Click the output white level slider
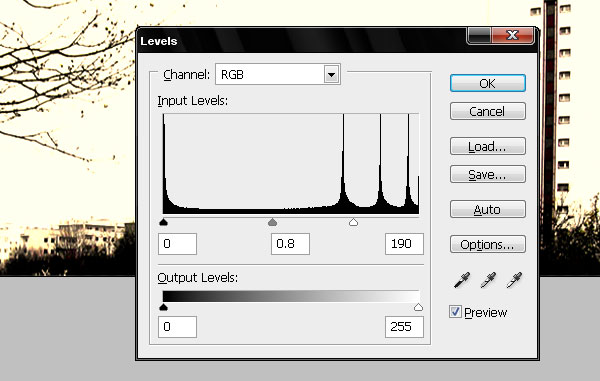Screen dimensions: 600x381 (x=418, y=307)
